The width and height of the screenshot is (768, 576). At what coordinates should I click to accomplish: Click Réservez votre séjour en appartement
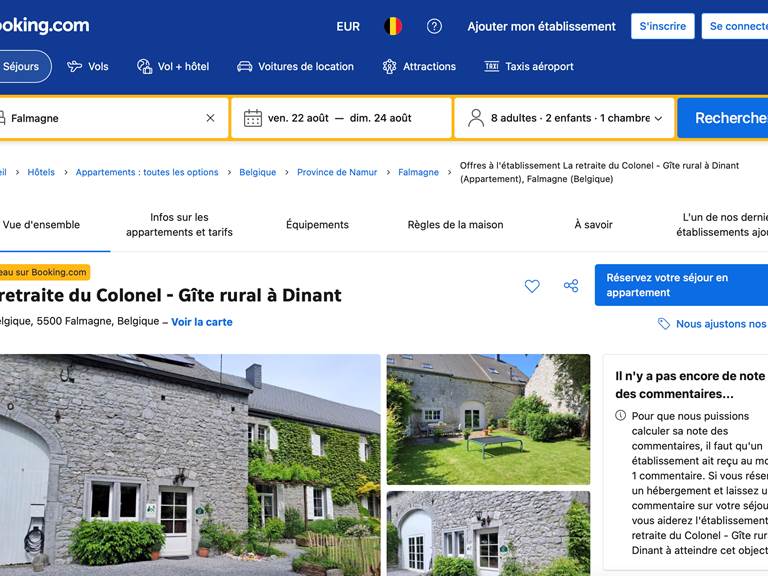tap(681, 285)
